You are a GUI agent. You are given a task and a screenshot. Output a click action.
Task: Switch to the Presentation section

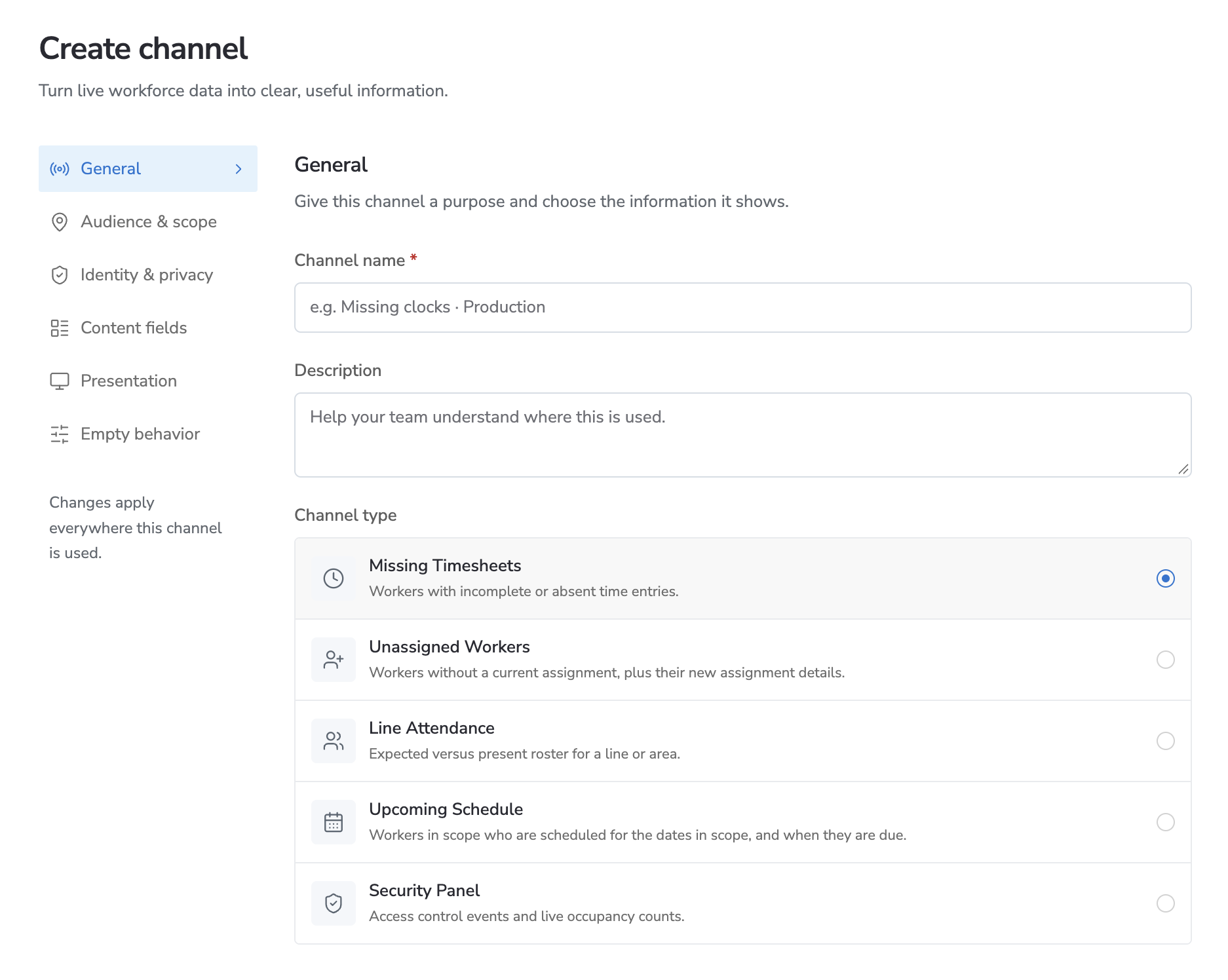148,381
